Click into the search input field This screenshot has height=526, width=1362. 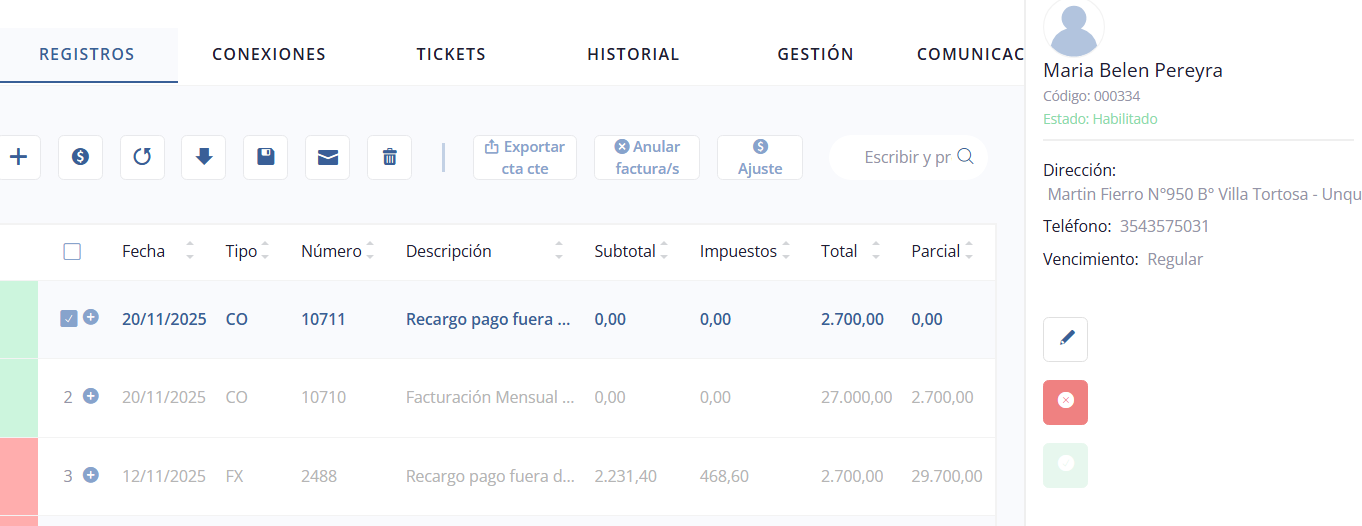pos(906,157)
